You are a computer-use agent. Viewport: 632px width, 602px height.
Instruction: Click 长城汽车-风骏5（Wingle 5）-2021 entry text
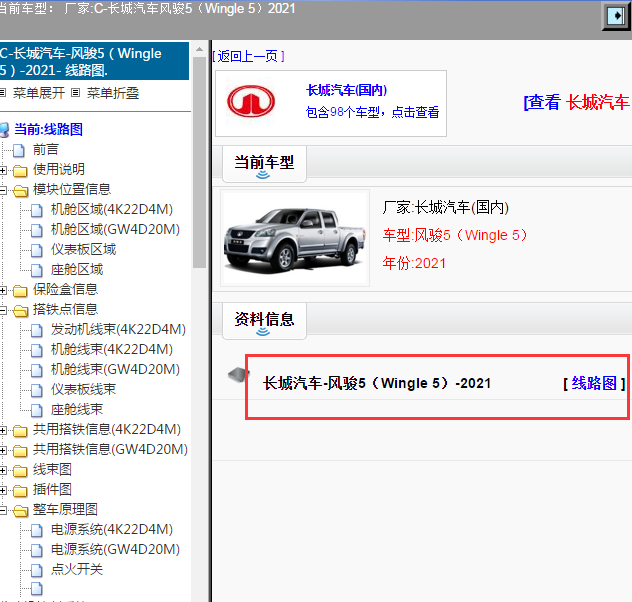click(x=377, y=383)
